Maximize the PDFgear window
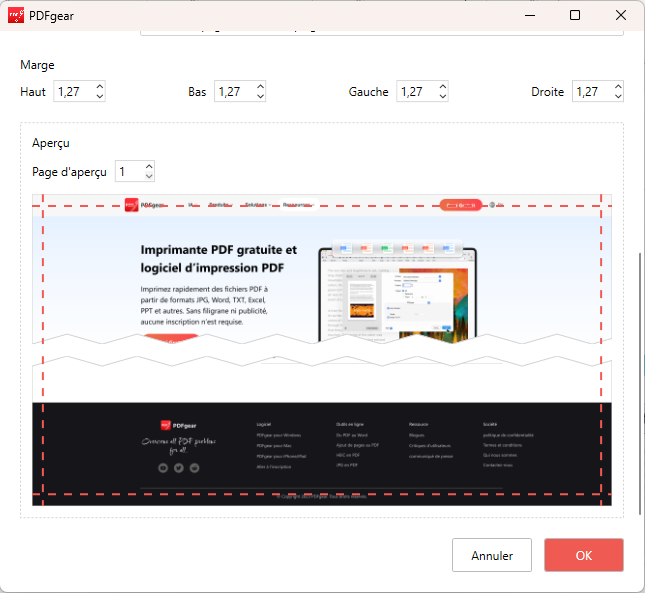 click(x=575, y=16)
